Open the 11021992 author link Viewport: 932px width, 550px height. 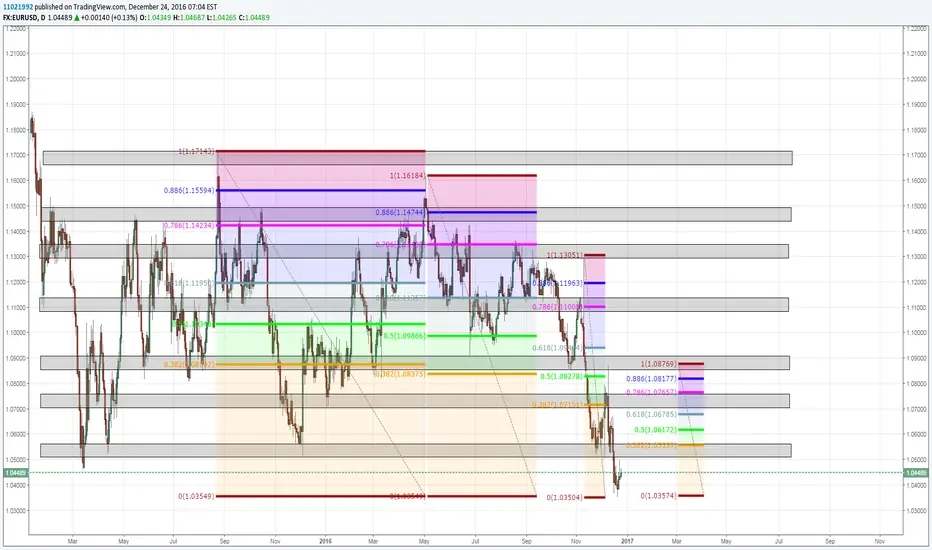(x=18, y=7)
